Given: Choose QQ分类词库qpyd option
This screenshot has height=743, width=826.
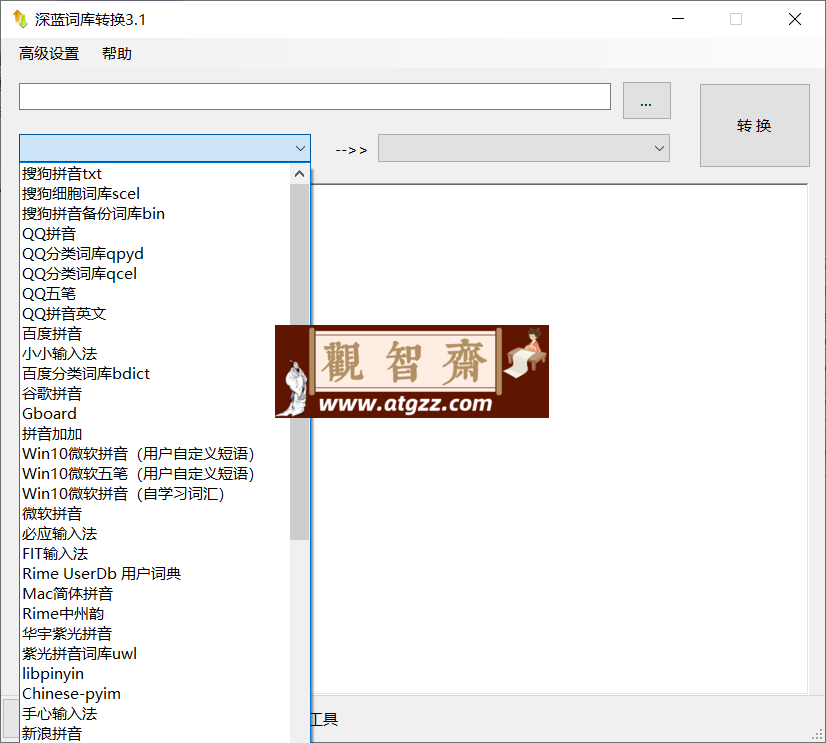Looking at the screenshot, I should 155,253.
